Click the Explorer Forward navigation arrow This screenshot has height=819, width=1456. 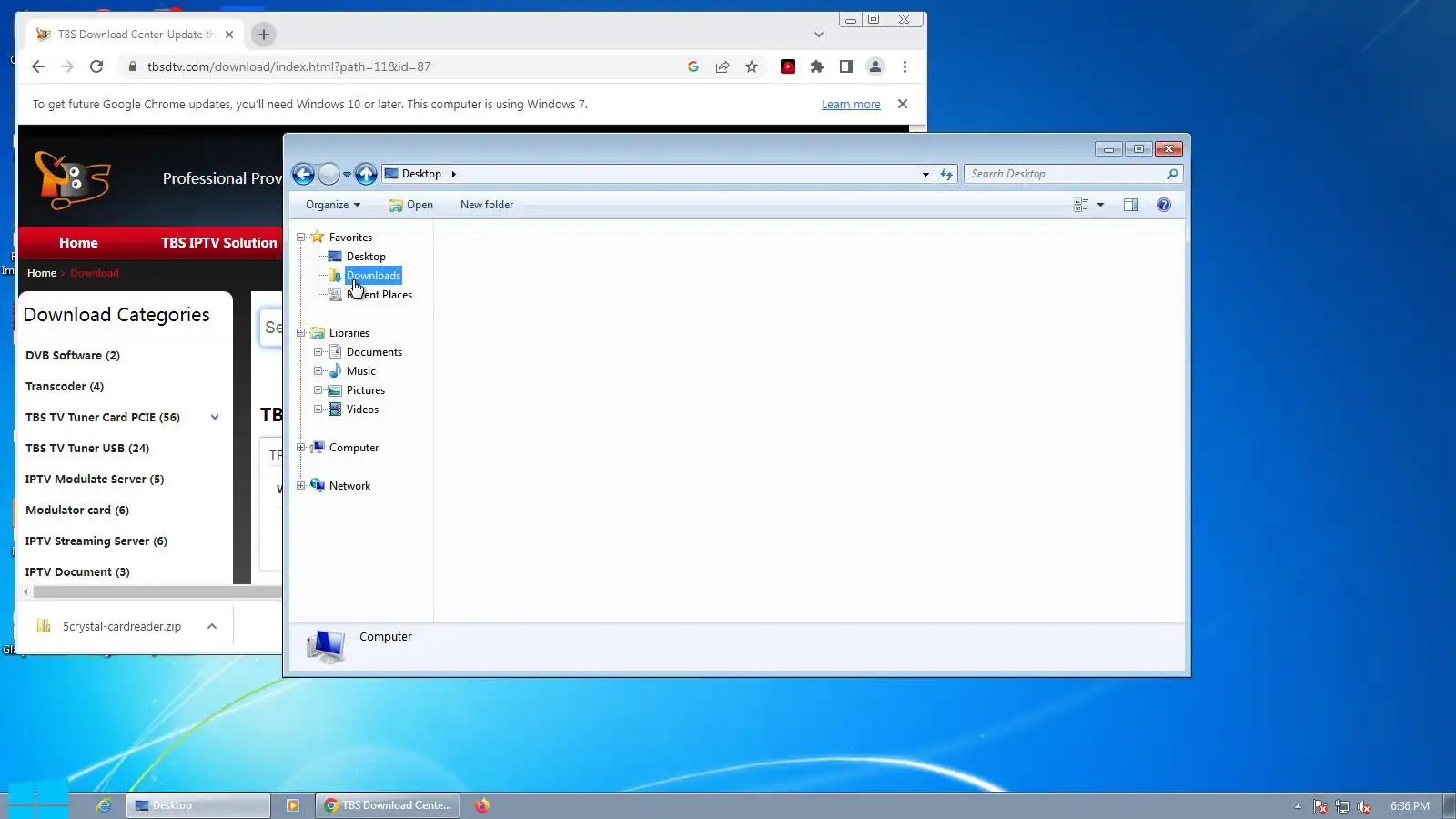[329, 174]
